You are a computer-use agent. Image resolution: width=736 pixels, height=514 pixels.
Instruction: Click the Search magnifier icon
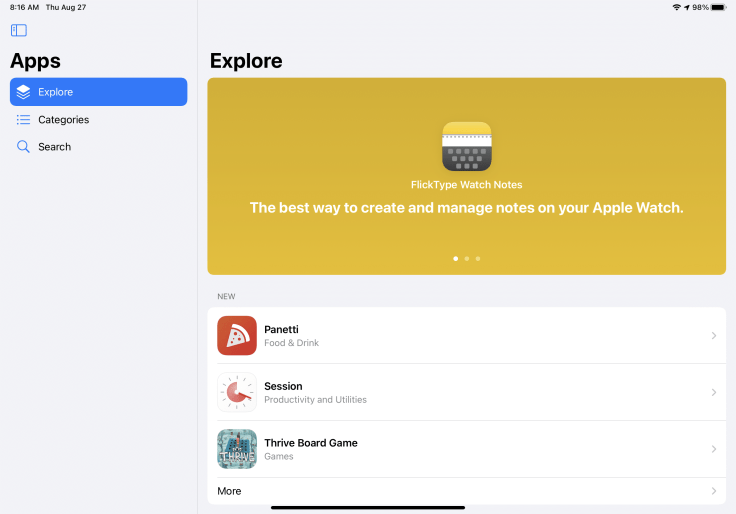(23, 147)
